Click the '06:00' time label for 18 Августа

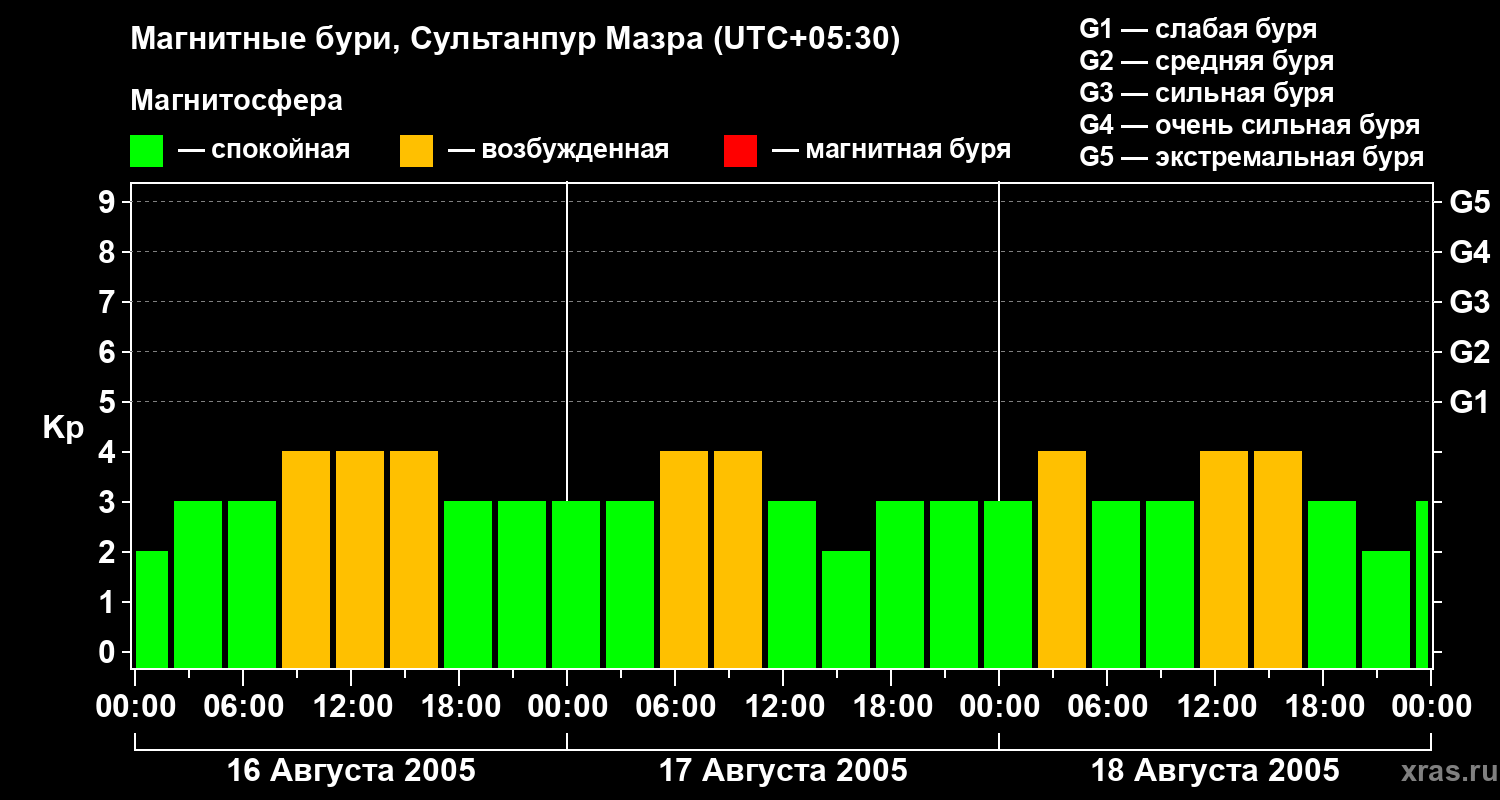(x=1107, y=707)
